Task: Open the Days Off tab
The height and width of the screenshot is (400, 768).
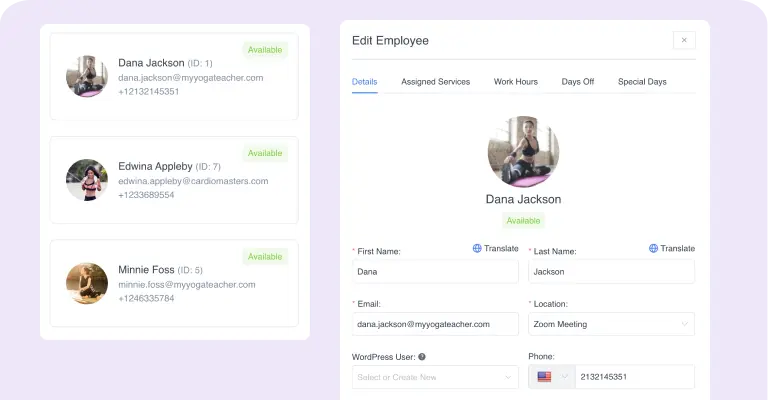Action: (x=577, y=82)
